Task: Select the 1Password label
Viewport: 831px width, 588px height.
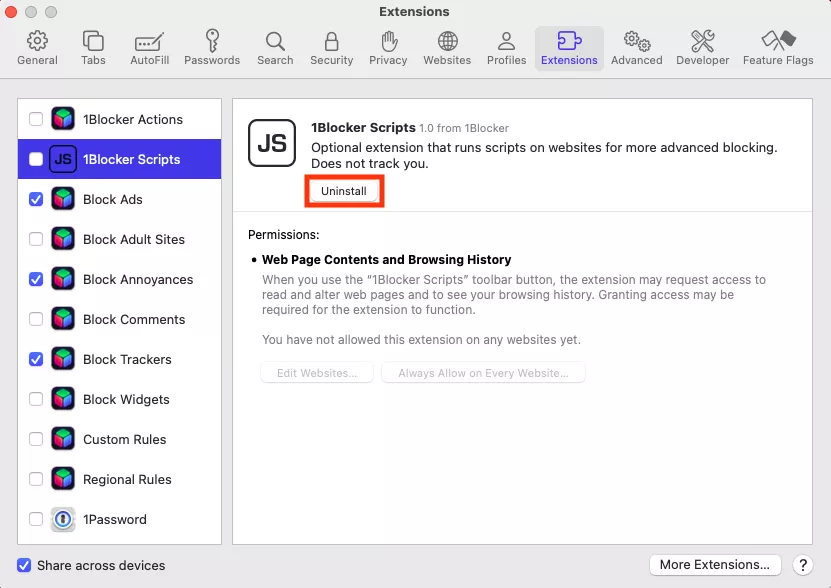Action: pyautogui.click(x=114, y=520)
